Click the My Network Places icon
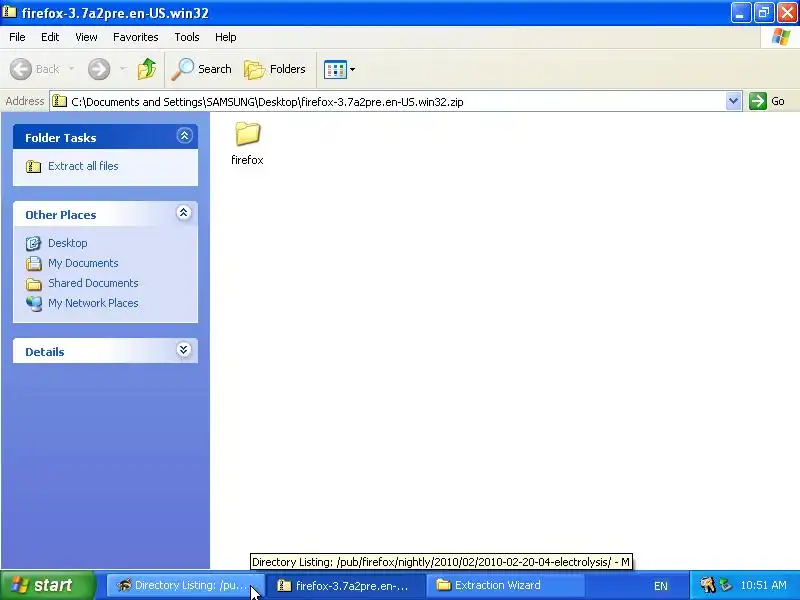This screenshot has width=800, height=600. (33, 304)
